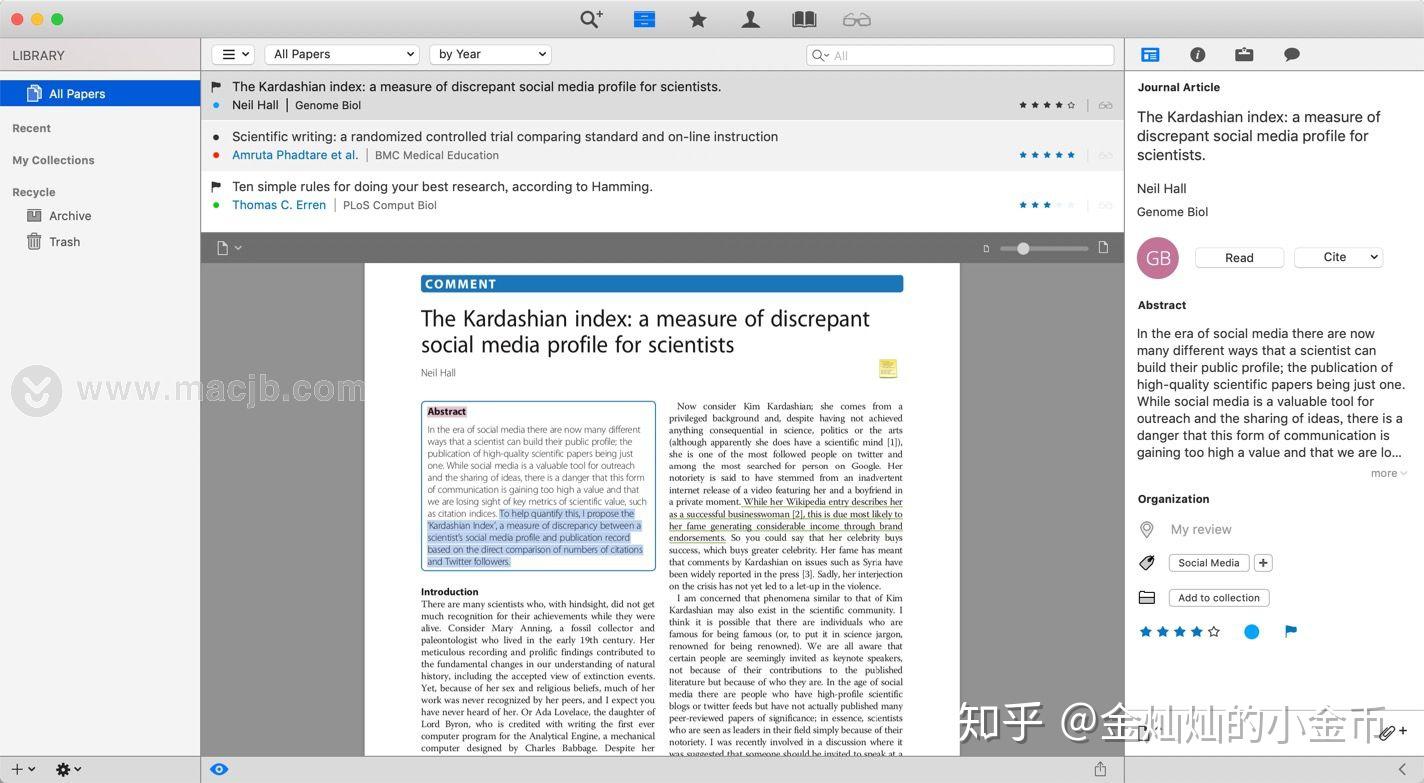Click the Read button
Screen dimensions: 1424x783
(1239, 257)
